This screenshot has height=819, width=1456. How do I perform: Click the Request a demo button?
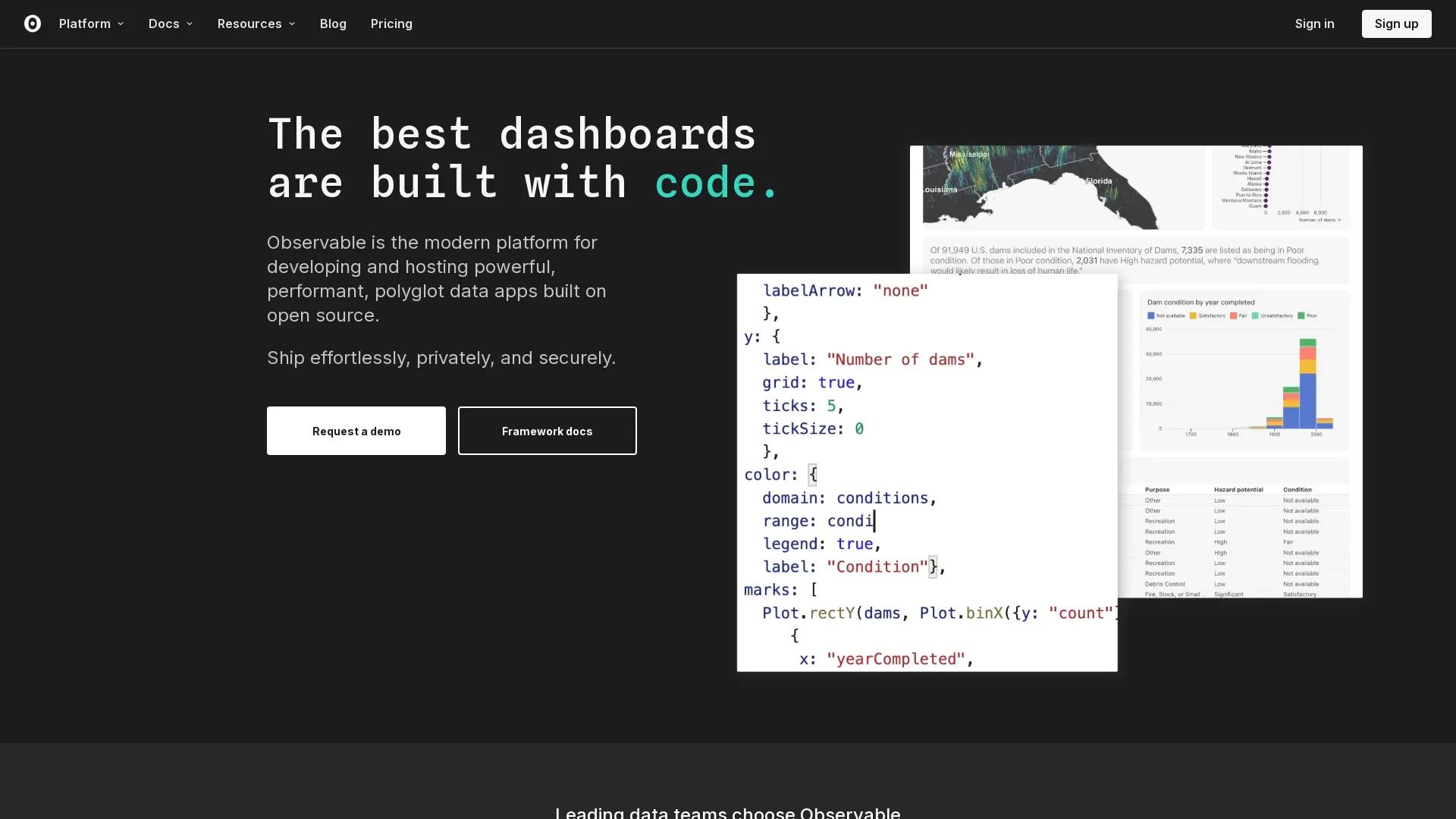click(x=356, y=431)
